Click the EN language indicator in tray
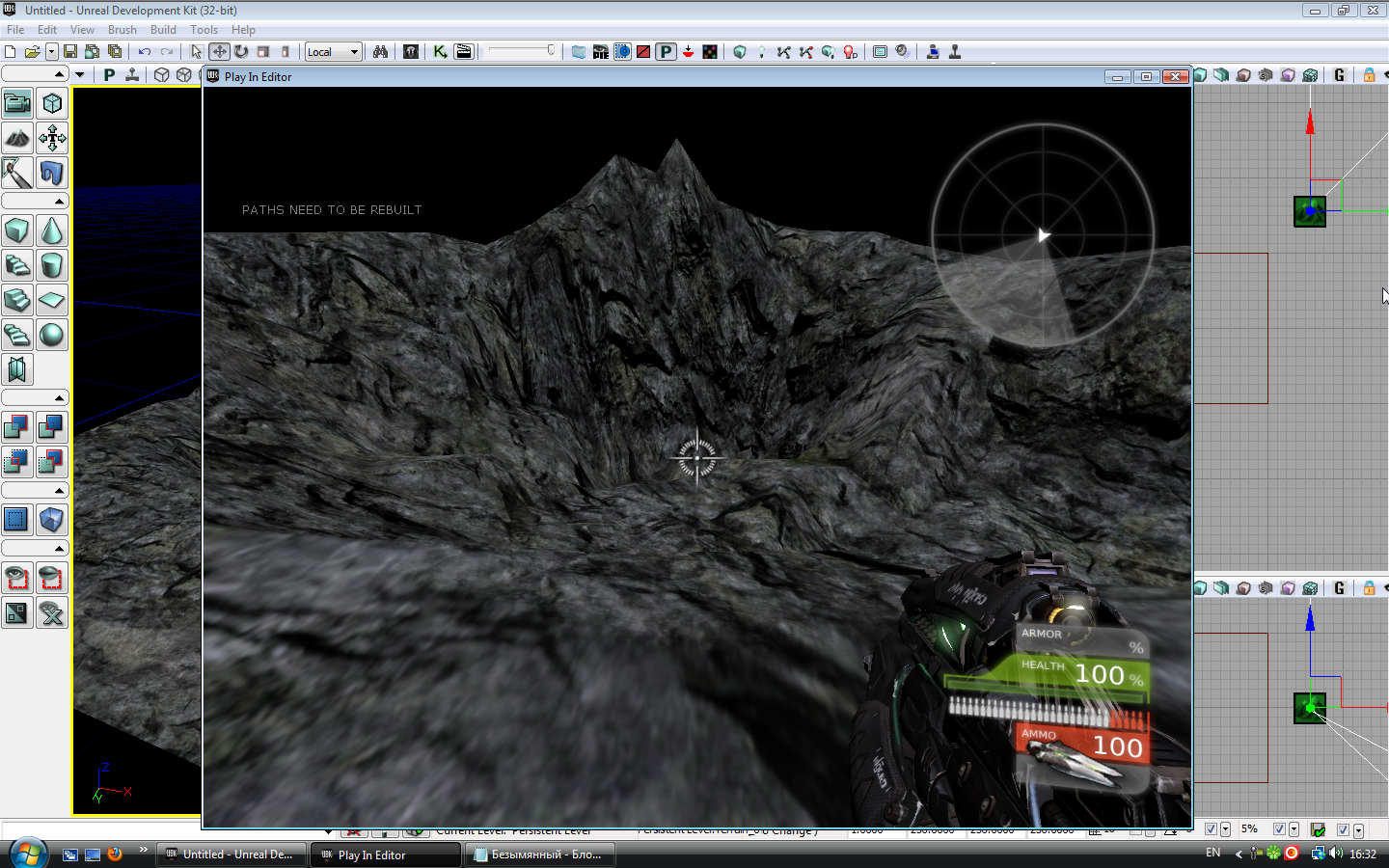1389x868 pixels. point(1213,854)
